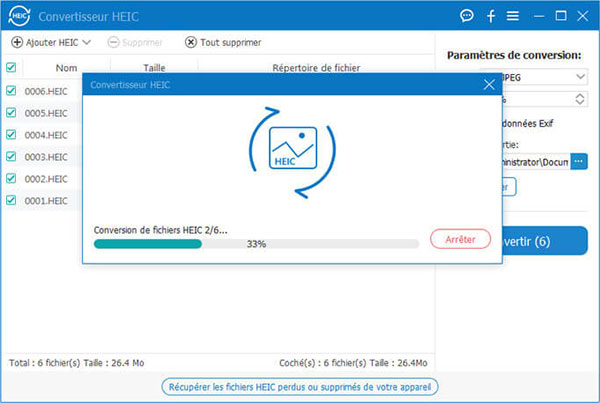Click the HEIC app logo in title bar

[x=18, y=15]
